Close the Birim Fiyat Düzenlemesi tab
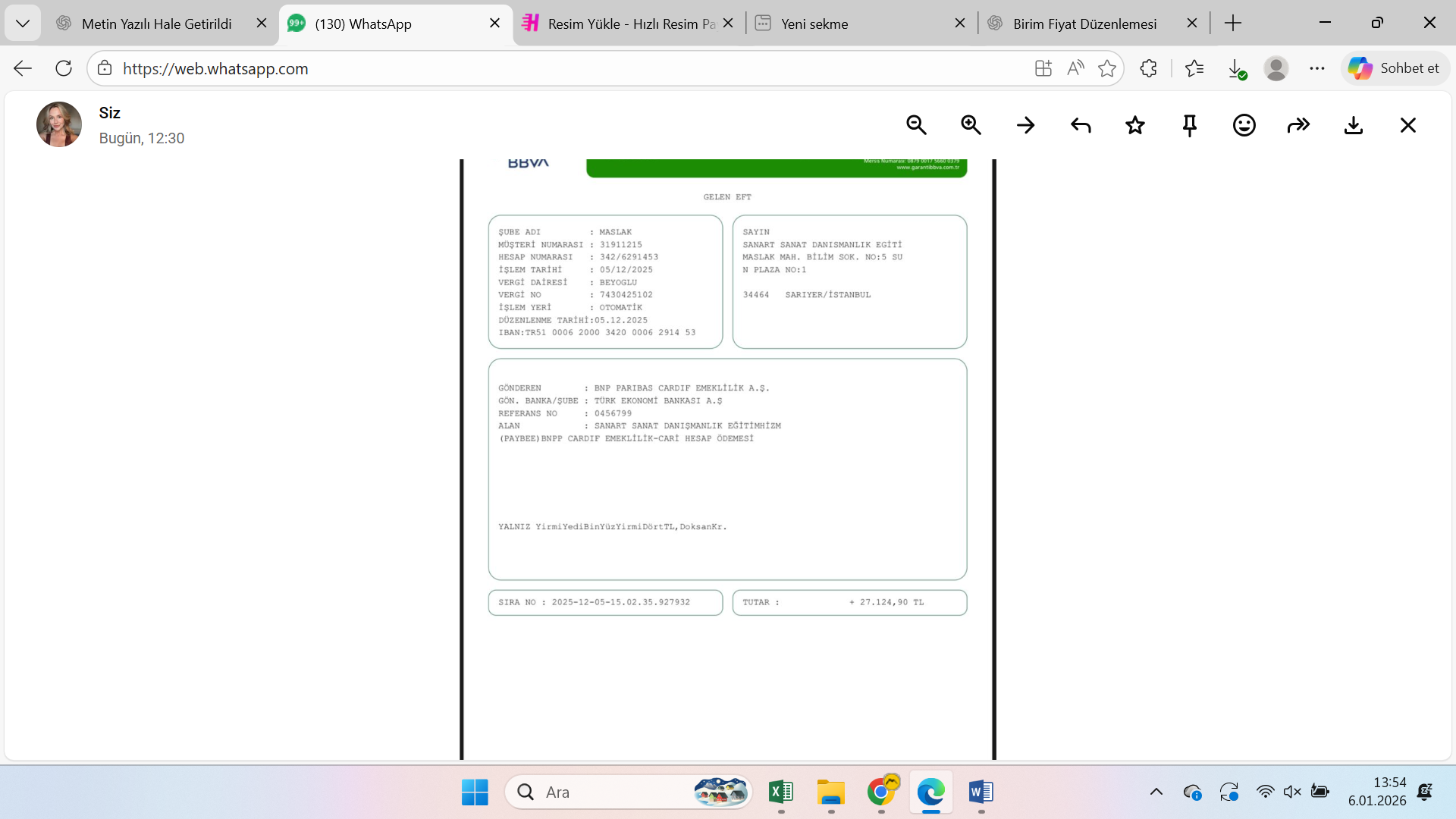This screenshot has width=1456, height=819. (1192, 24)
